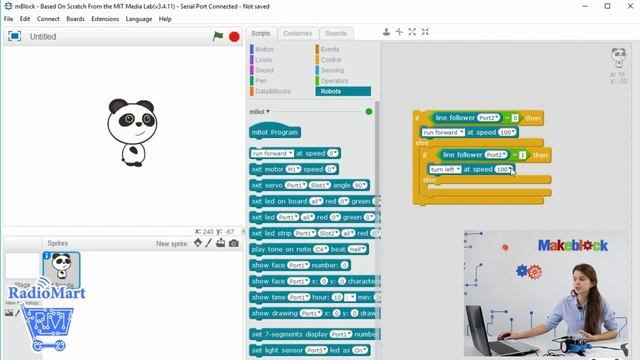Select the grow sprite tool

click(412, 32)
